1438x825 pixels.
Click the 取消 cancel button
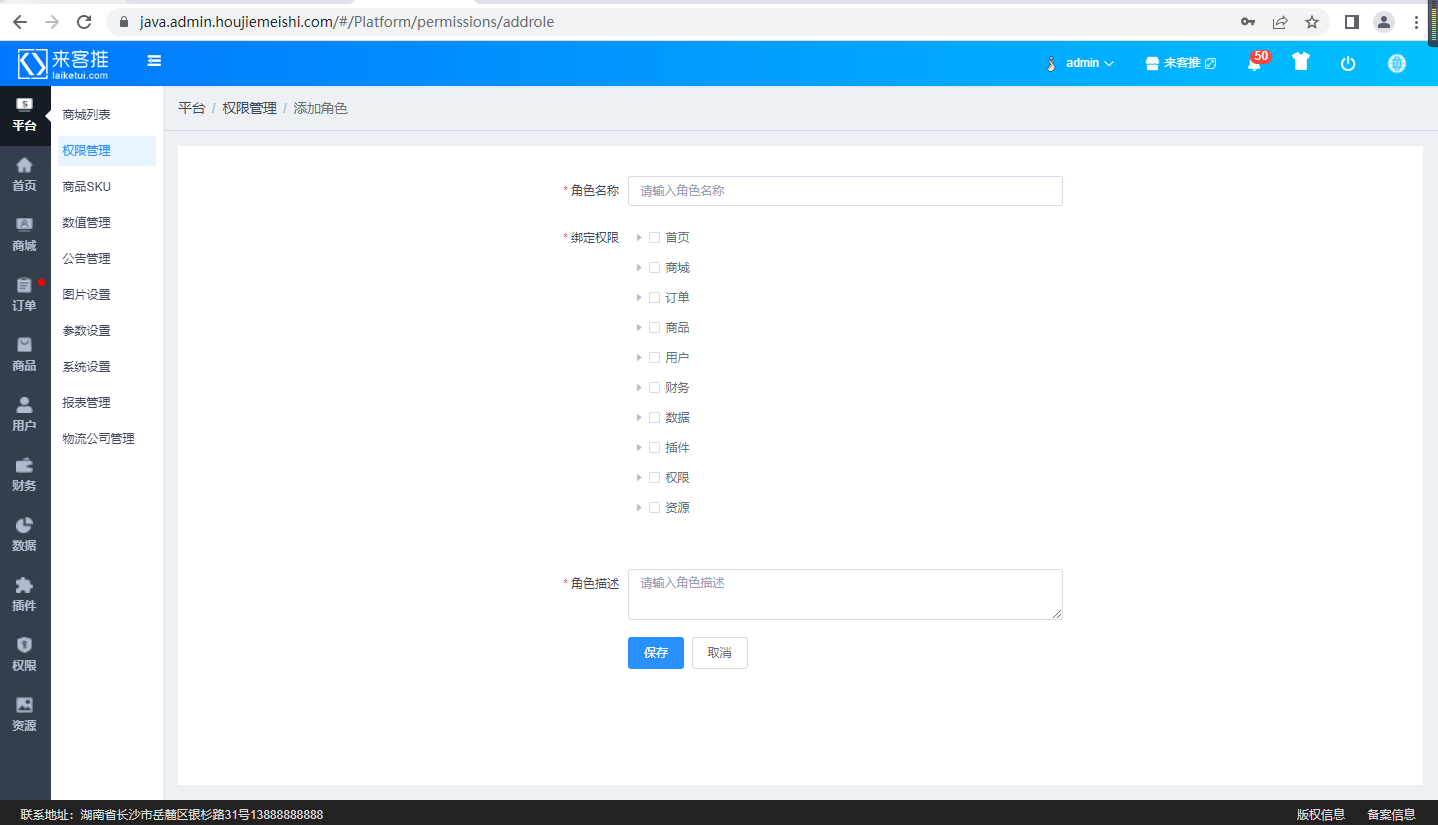click(720, 653)
